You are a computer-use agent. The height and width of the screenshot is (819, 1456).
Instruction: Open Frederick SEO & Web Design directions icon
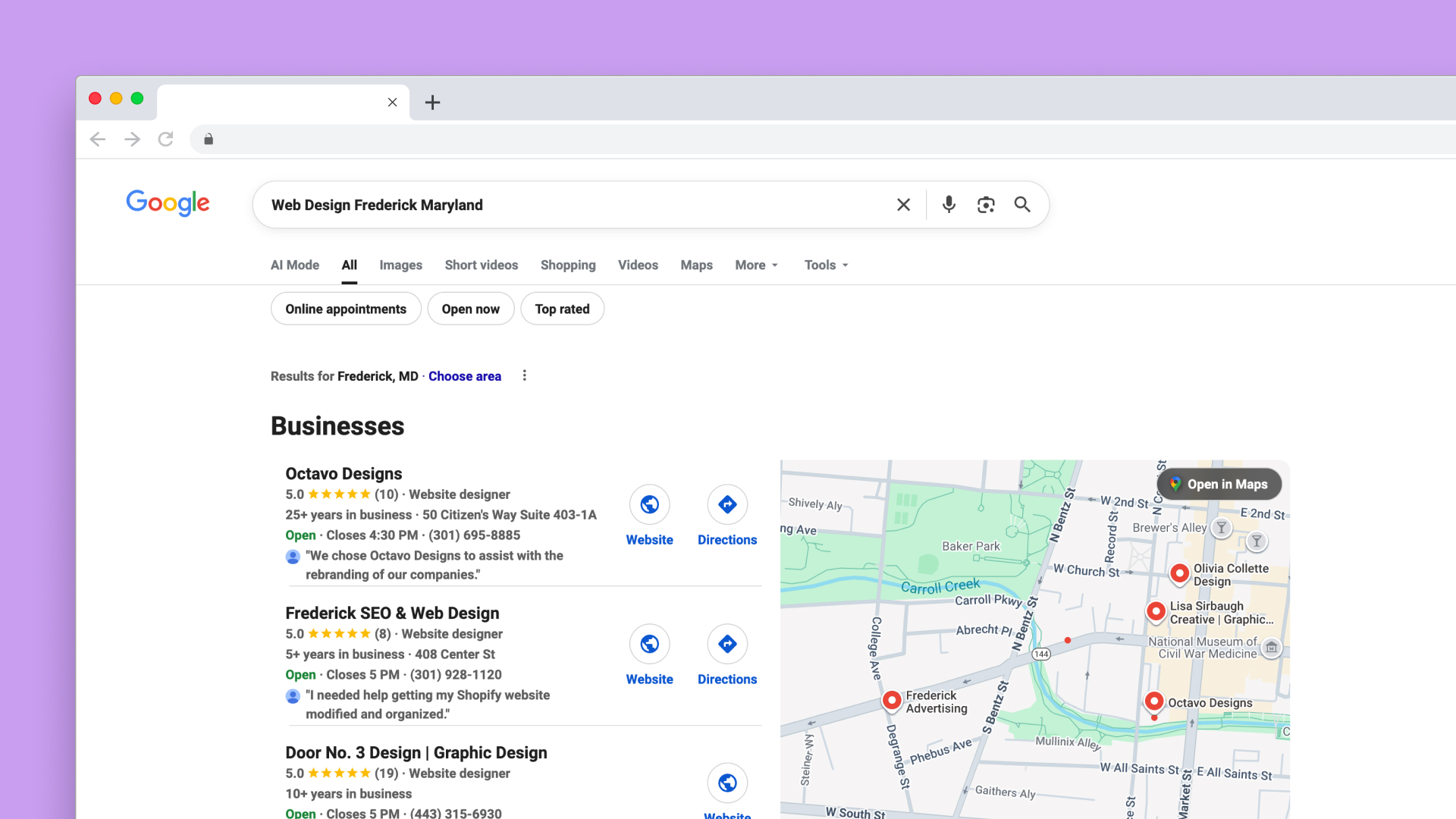pyautogui.click(x=726, y=644)
